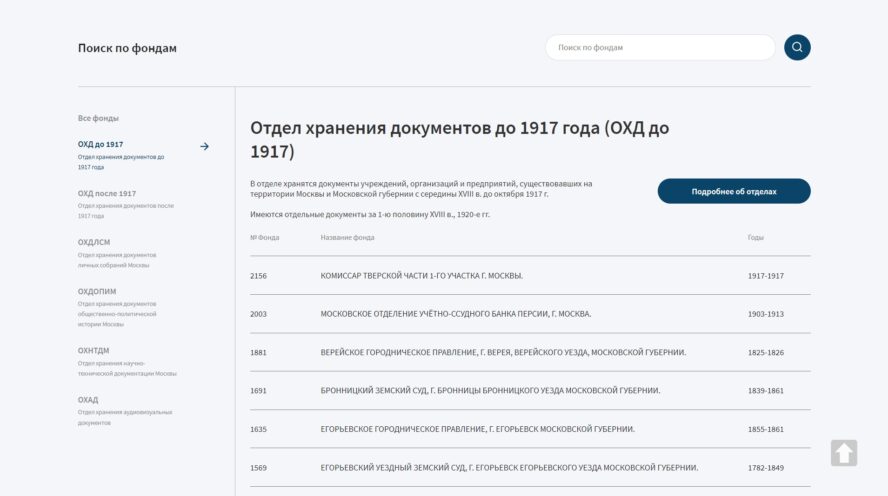Click the years value 1782-1849
The image size is (888, 496).
(766, 468)
